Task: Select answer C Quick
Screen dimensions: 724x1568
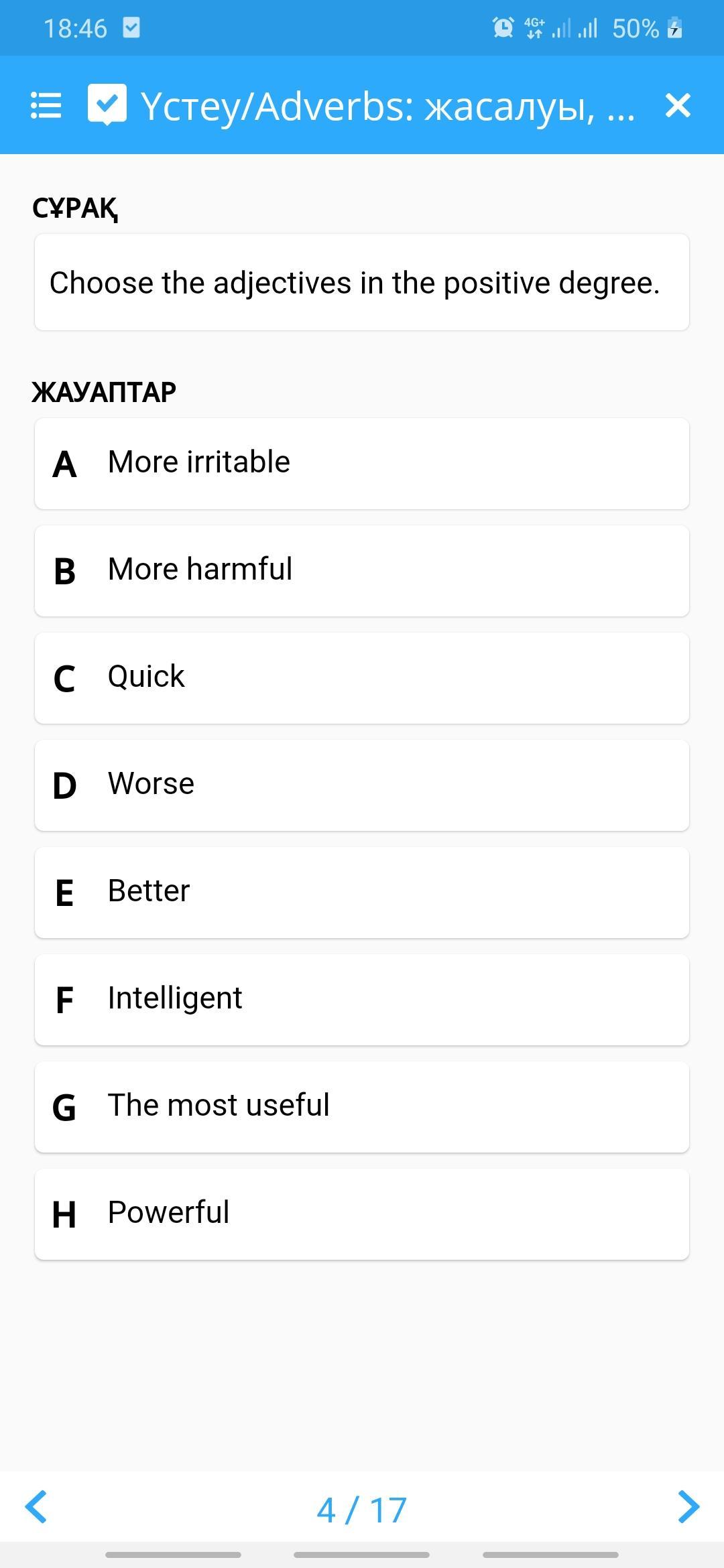Action: coord(362,678)
